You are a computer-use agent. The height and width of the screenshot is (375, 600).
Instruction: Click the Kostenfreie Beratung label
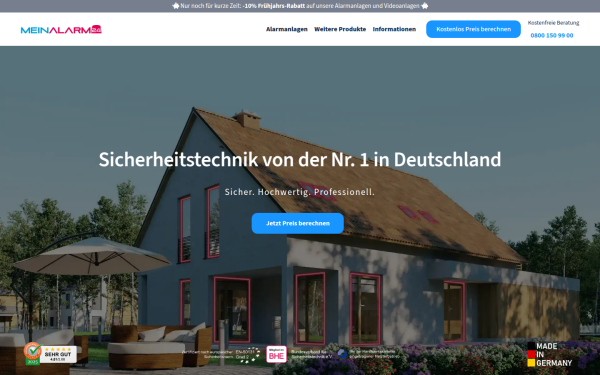point(553,23)
